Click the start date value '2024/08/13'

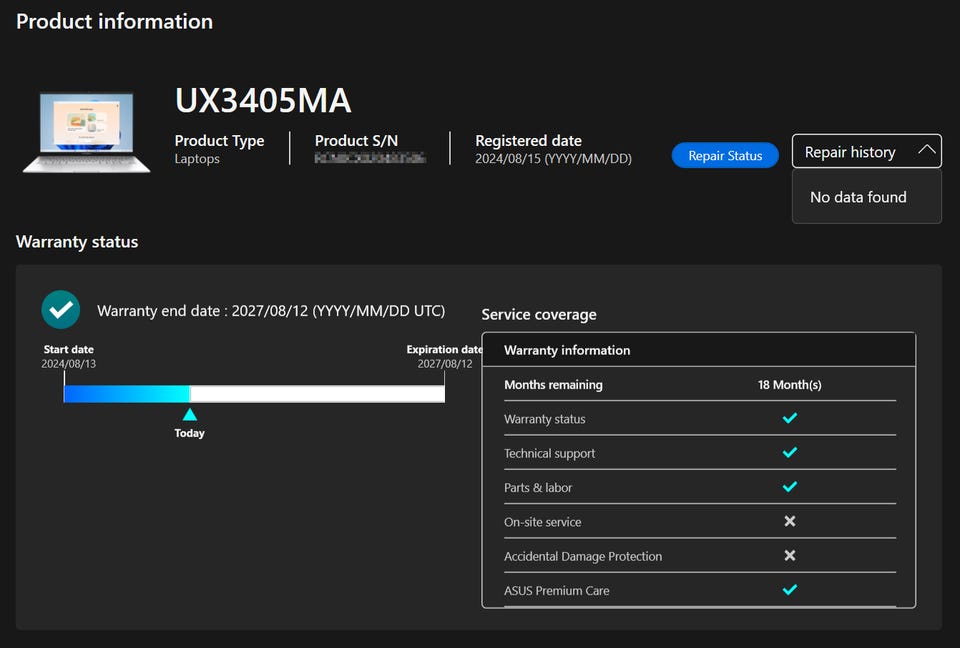pos(69,364)
